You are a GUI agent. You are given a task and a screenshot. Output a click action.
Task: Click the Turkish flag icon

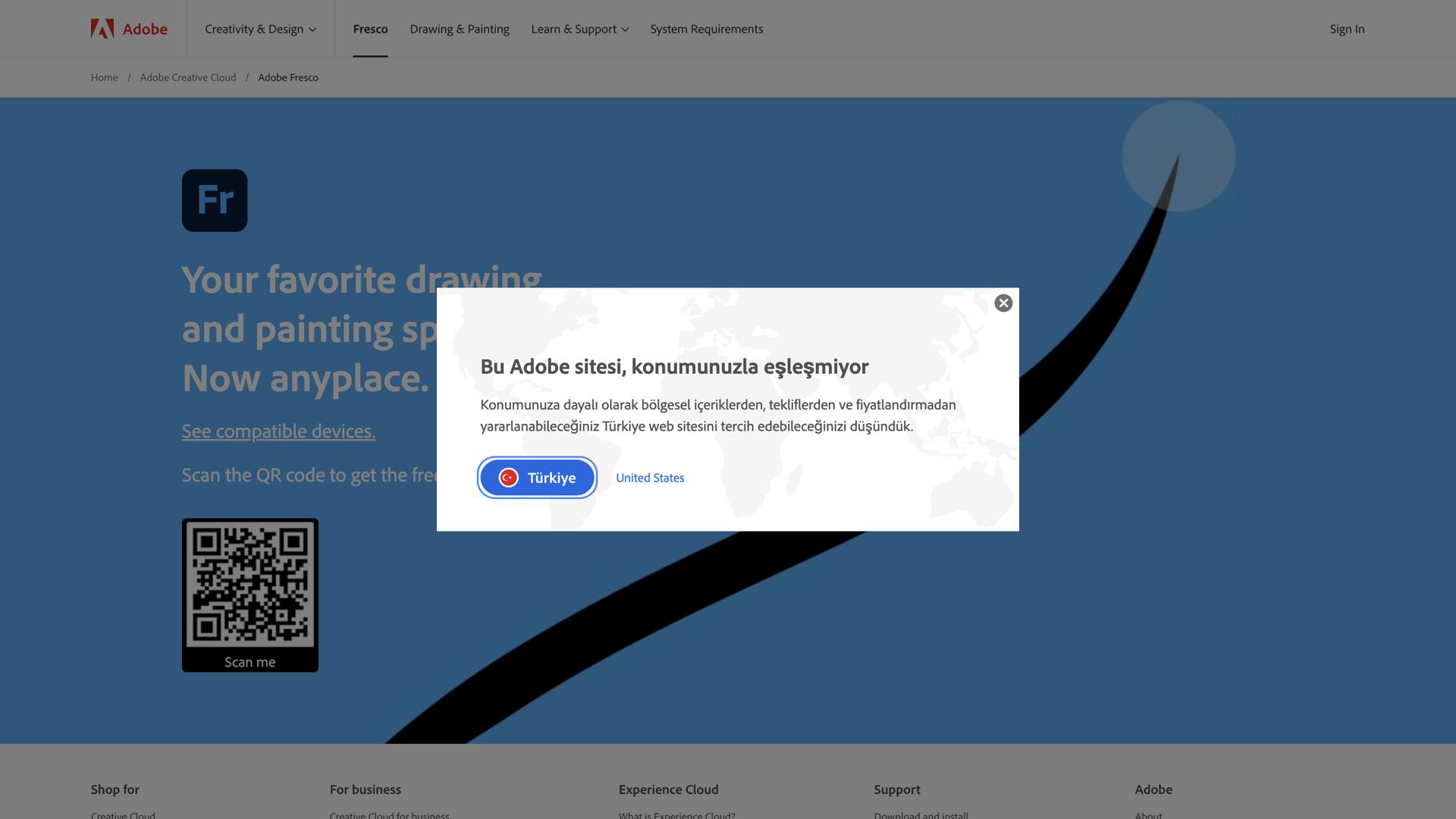(508, 478)
